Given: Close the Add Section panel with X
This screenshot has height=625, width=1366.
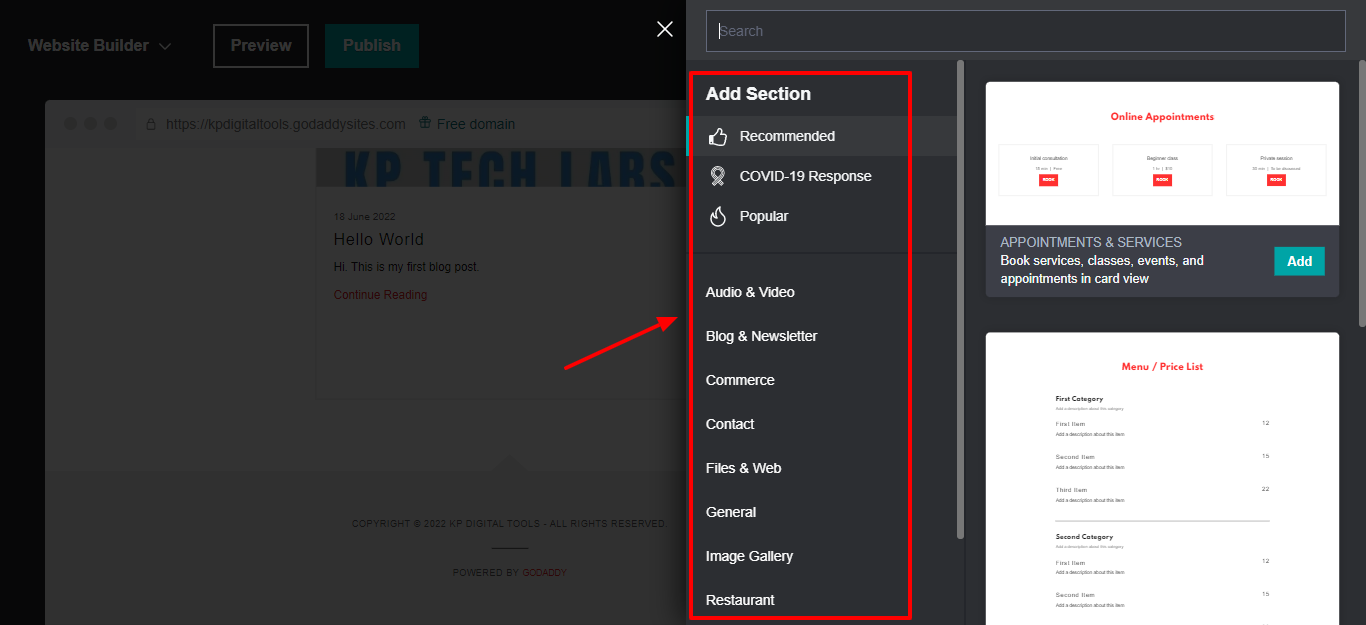Looking at the screenshot, I should (665, 30).
